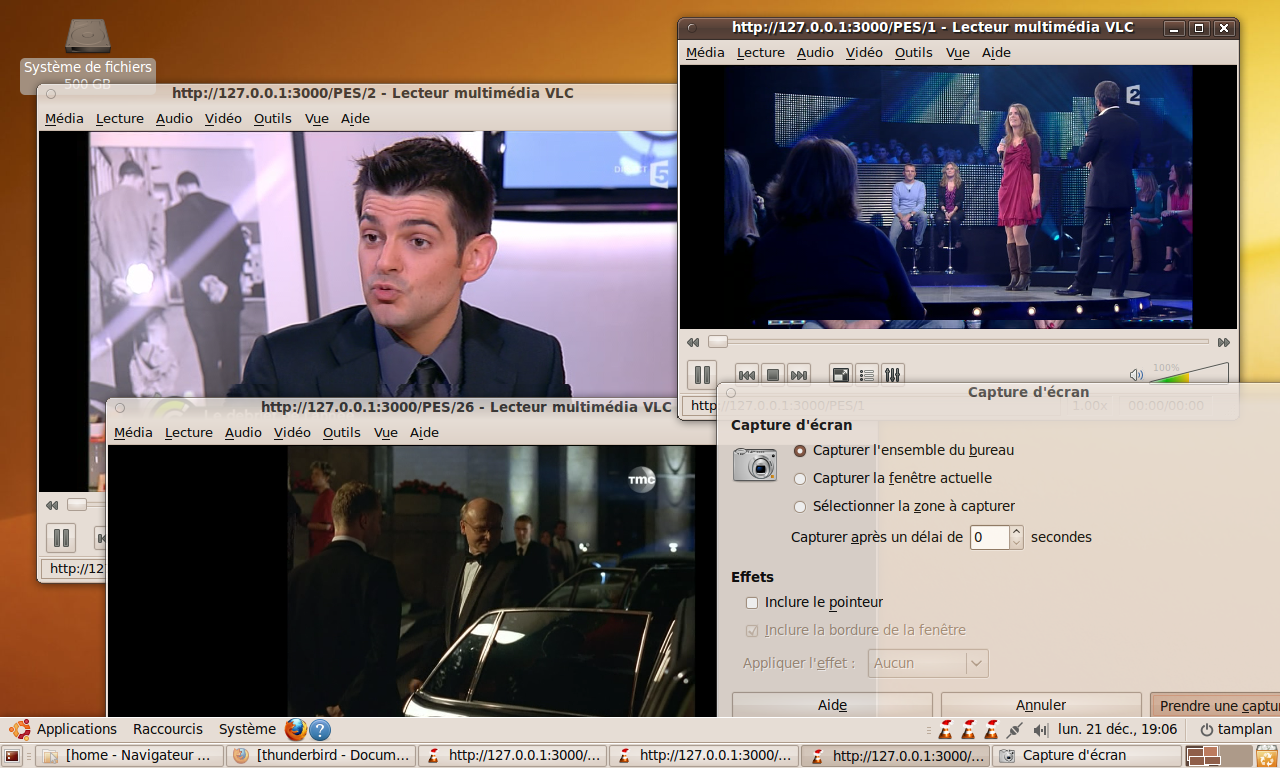Viewport: 1280px width, 768px height.
Task: Adjust the volume slider in PES/1 window
Action: click(1189, 374)
